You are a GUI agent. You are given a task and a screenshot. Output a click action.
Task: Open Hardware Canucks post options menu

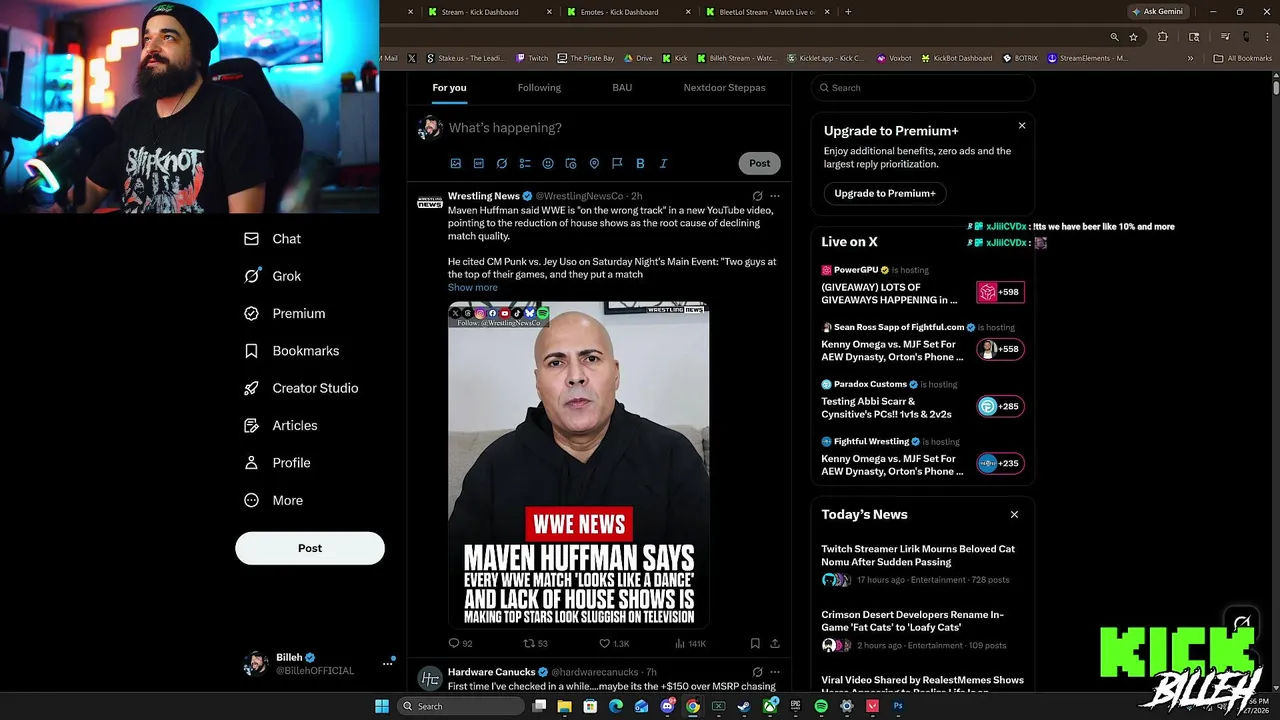774,672
